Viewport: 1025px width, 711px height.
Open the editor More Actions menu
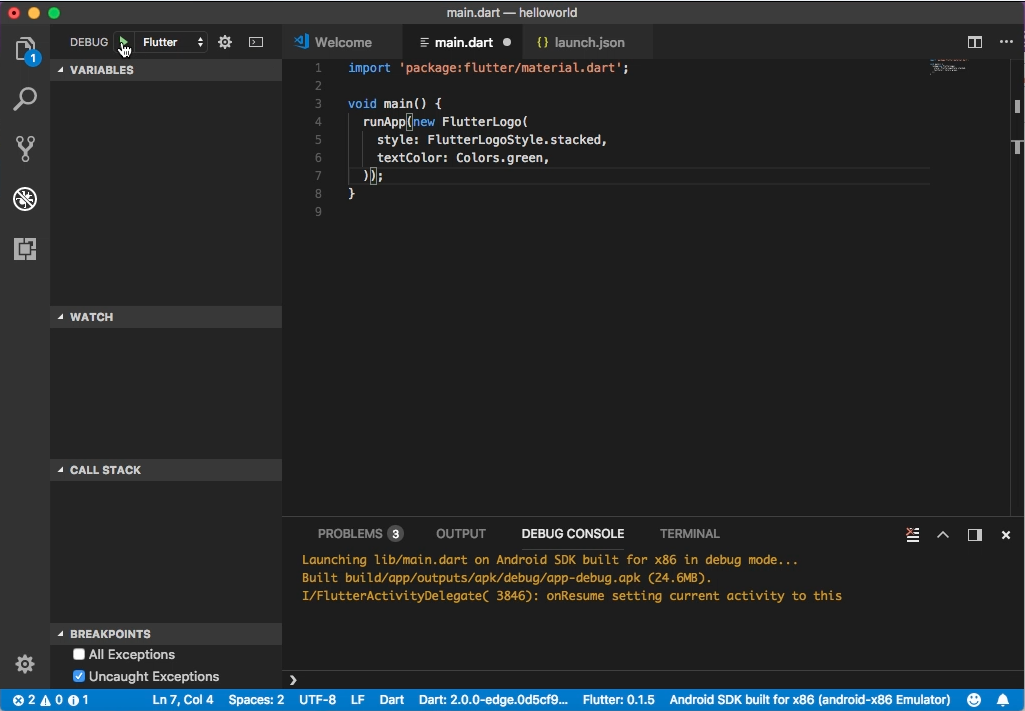tap(1006, 42)
